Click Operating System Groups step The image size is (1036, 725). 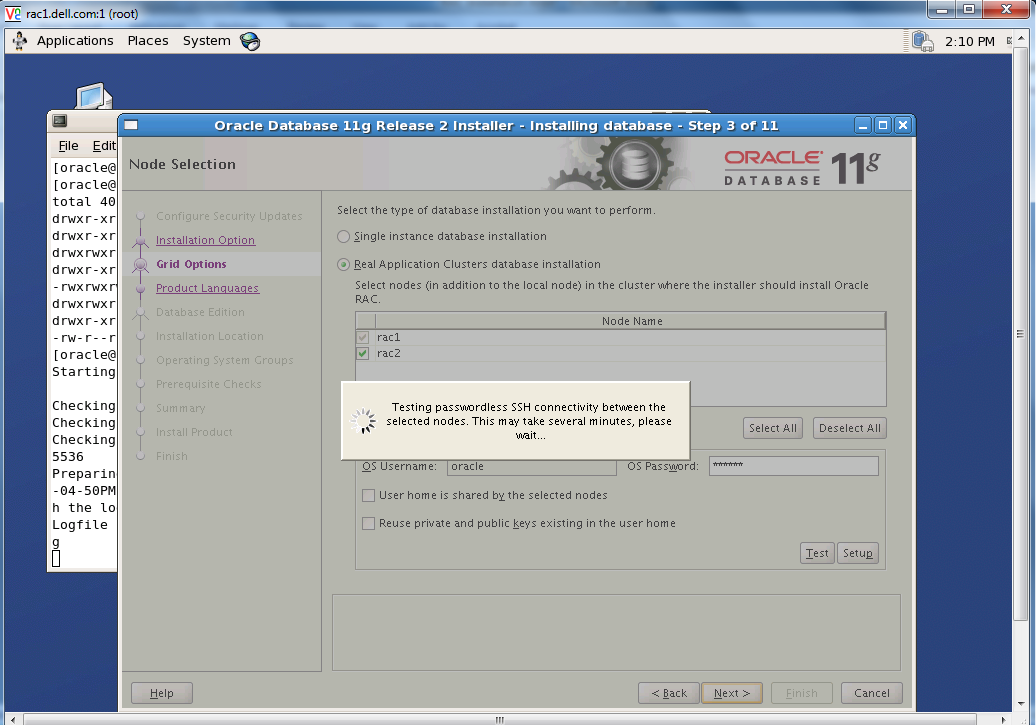[225, 360]
